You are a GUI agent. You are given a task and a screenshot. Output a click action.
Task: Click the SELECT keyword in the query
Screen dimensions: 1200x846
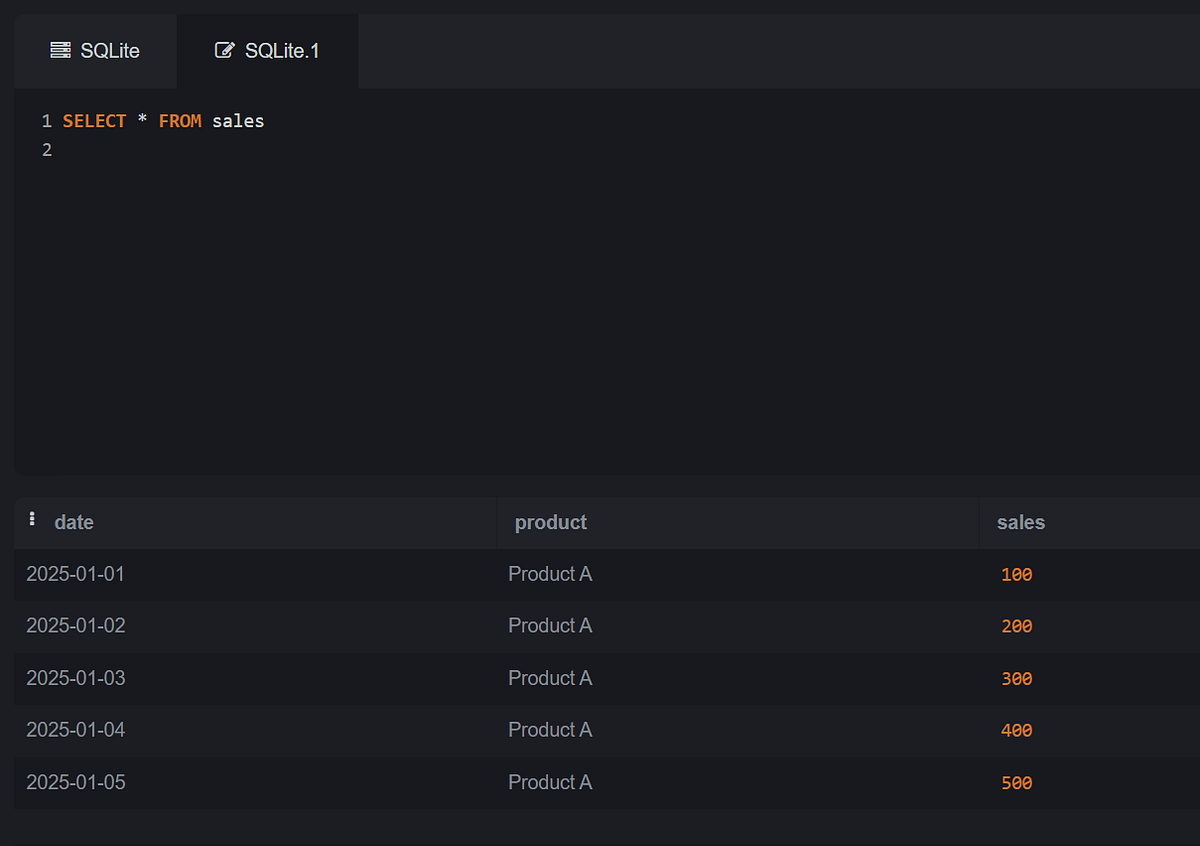[x=94, y=121]
